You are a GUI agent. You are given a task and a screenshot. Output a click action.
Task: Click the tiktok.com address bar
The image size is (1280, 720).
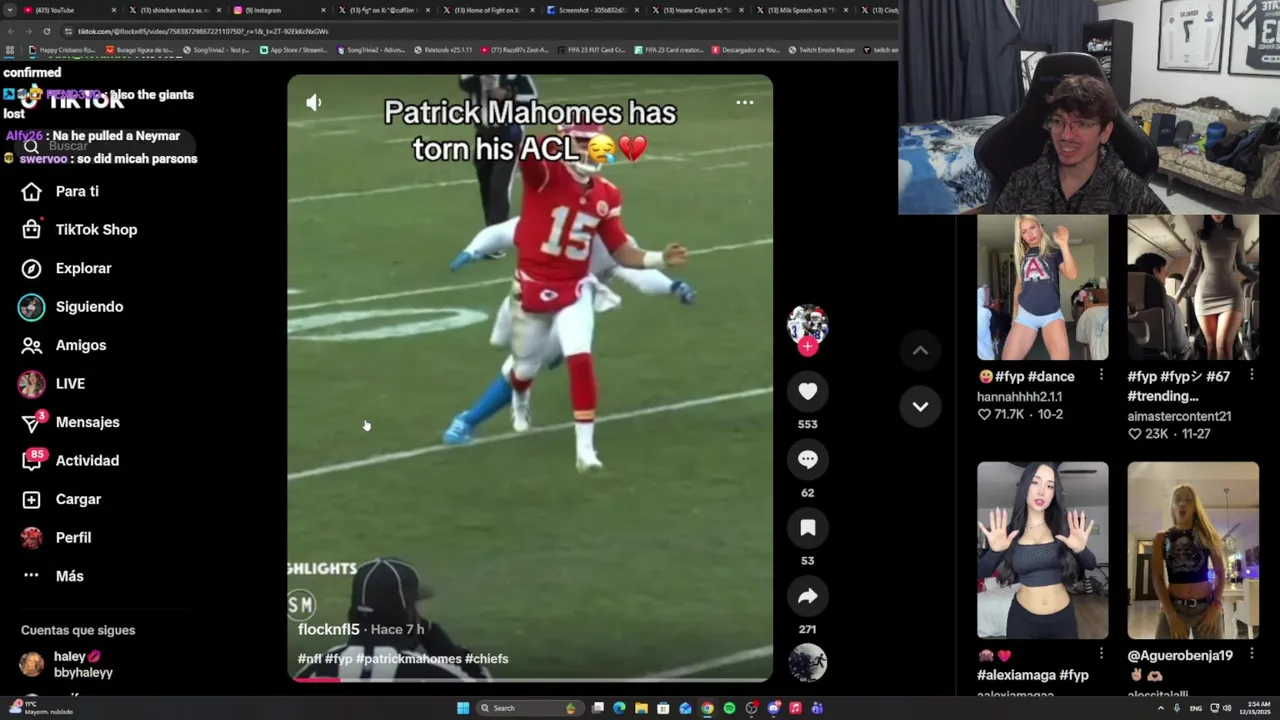coord(480,31)
